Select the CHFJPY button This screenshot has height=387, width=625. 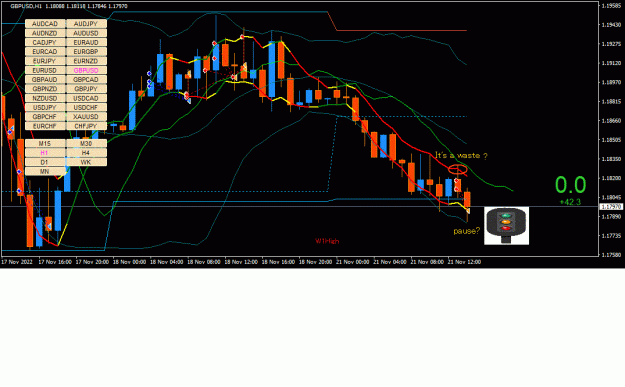coord(86,126)
